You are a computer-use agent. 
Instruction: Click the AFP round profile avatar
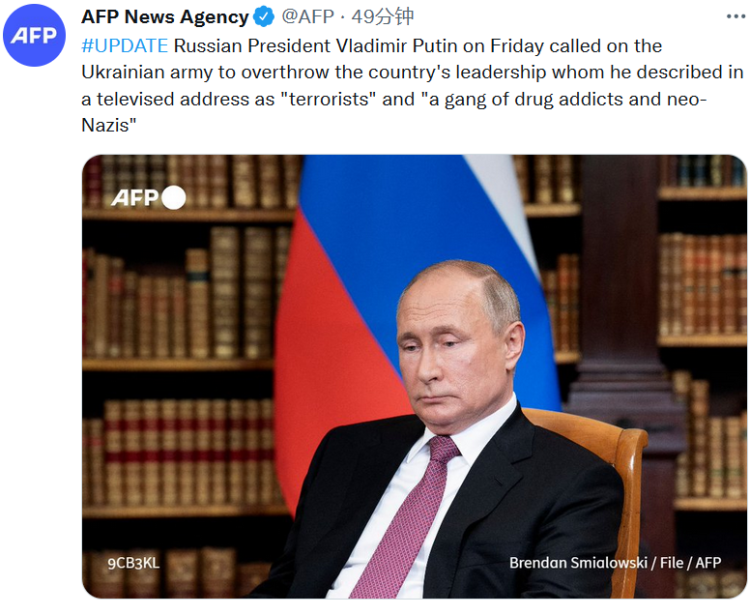[34, 35]
